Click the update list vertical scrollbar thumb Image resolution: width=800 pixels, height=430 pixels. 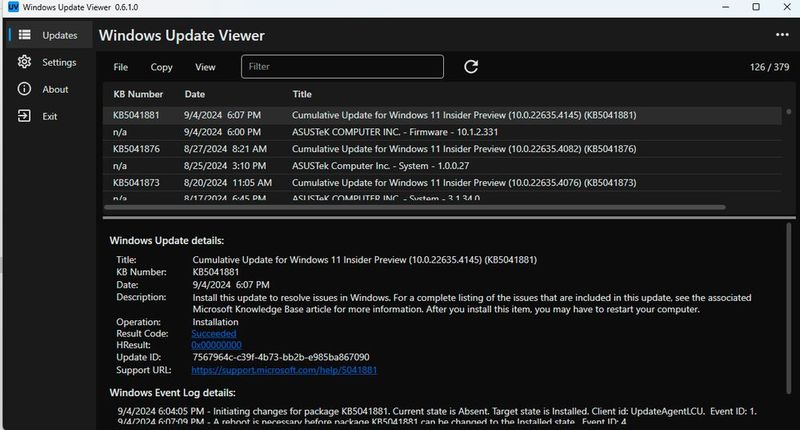point(788,111)
